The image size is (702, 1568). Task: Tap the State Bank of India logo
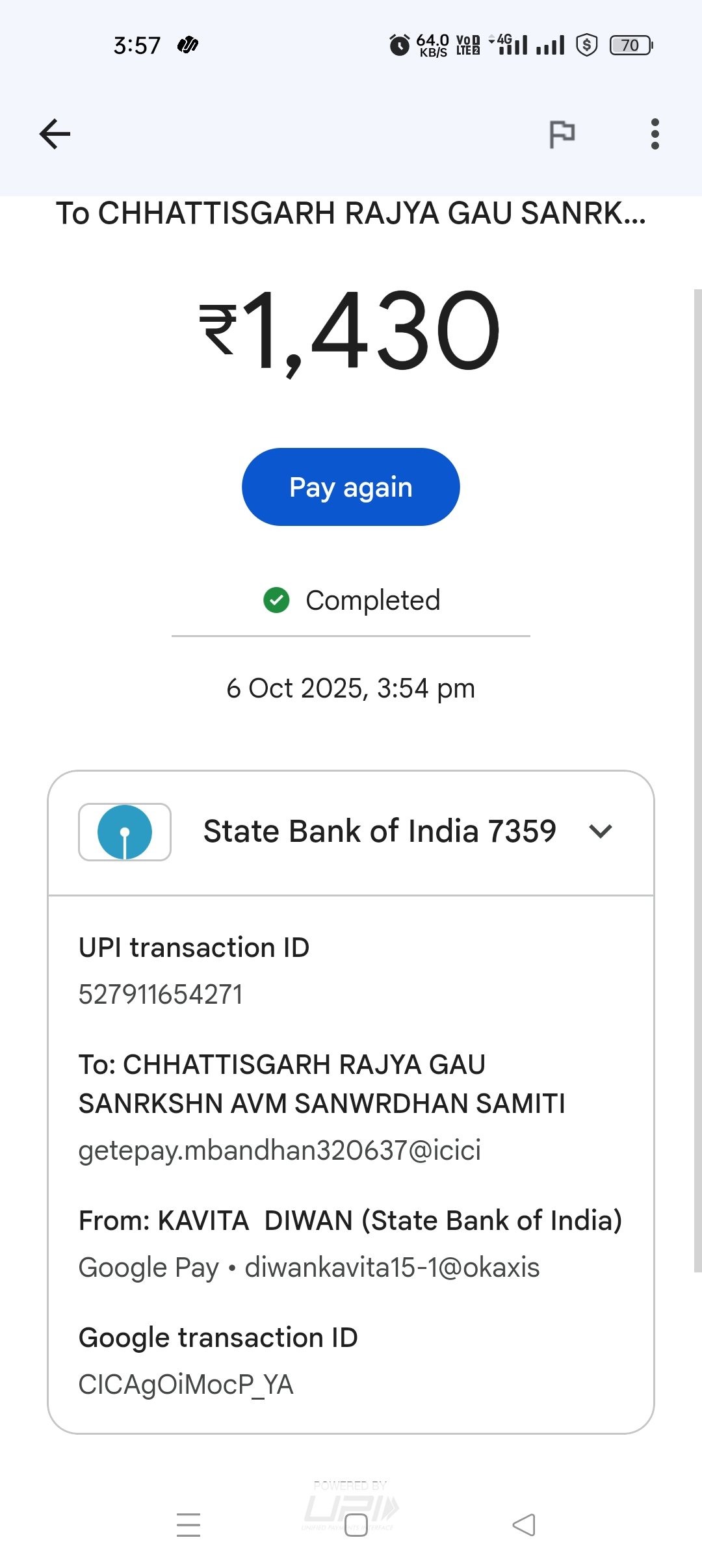(125, 832)
